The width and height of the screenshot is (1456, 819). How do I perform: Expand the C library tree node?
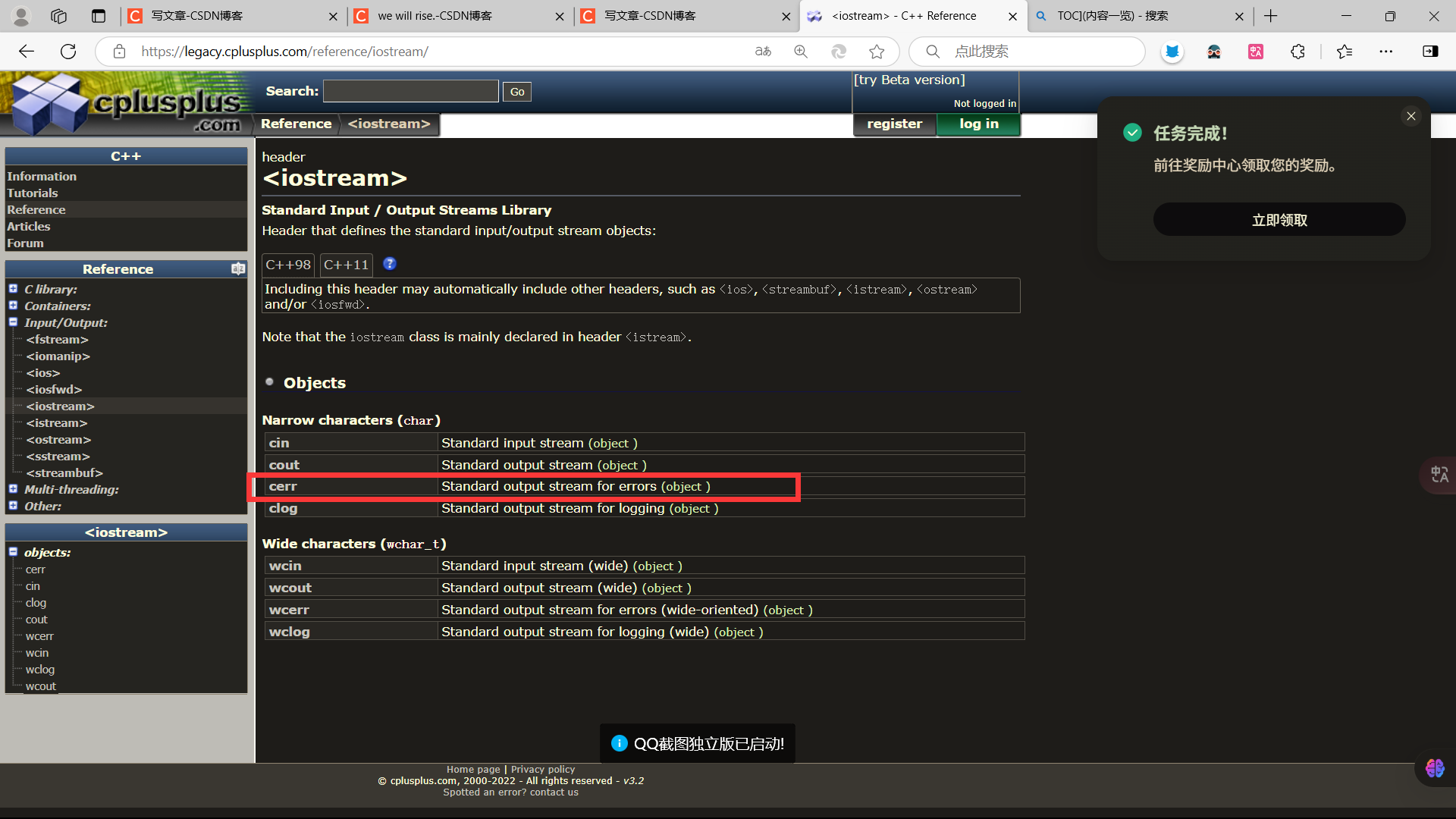pyautogui.click(x=13, y=289)
